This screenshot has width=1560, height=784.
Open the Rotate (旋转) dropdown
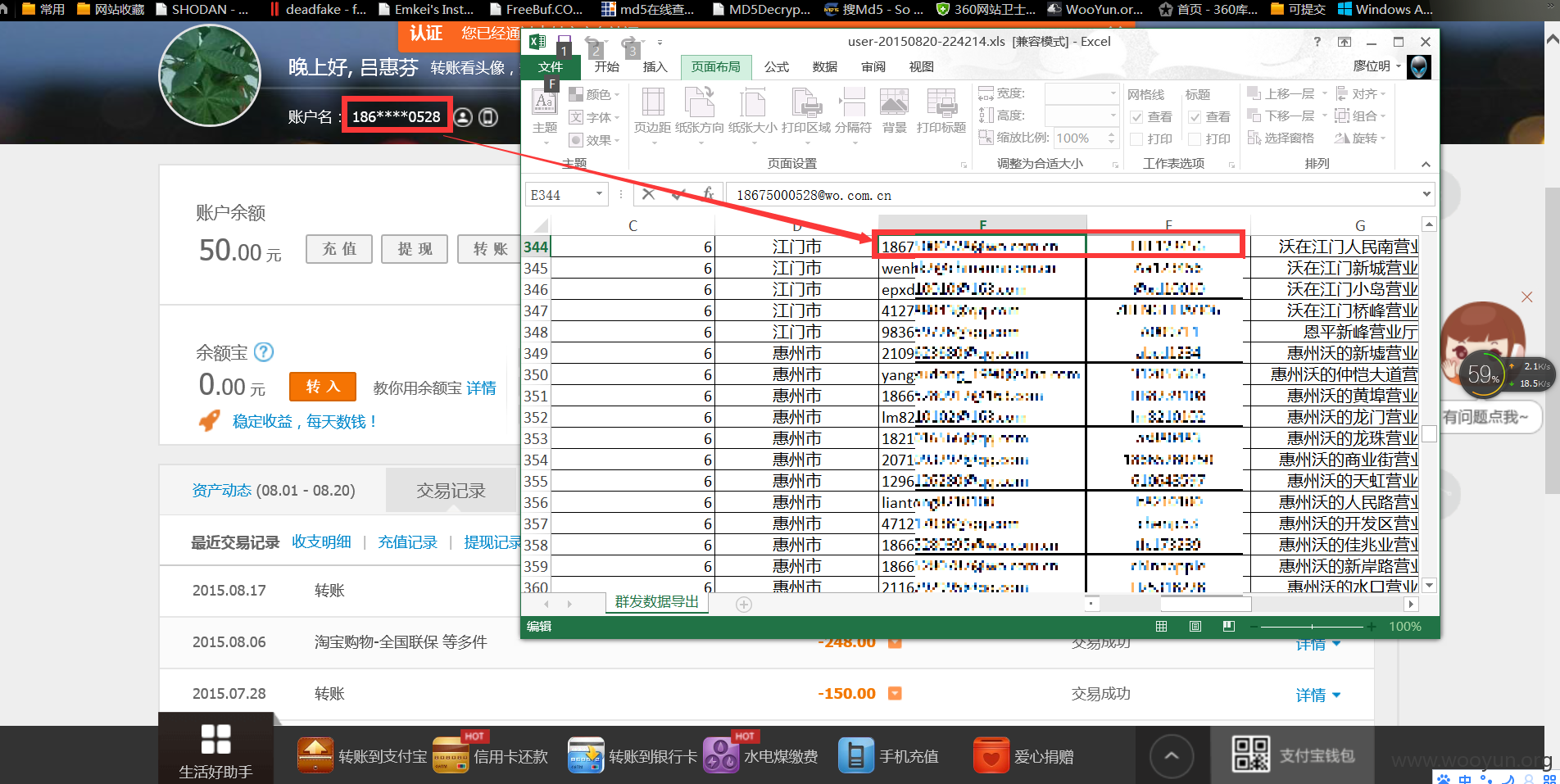(1361, 138)
